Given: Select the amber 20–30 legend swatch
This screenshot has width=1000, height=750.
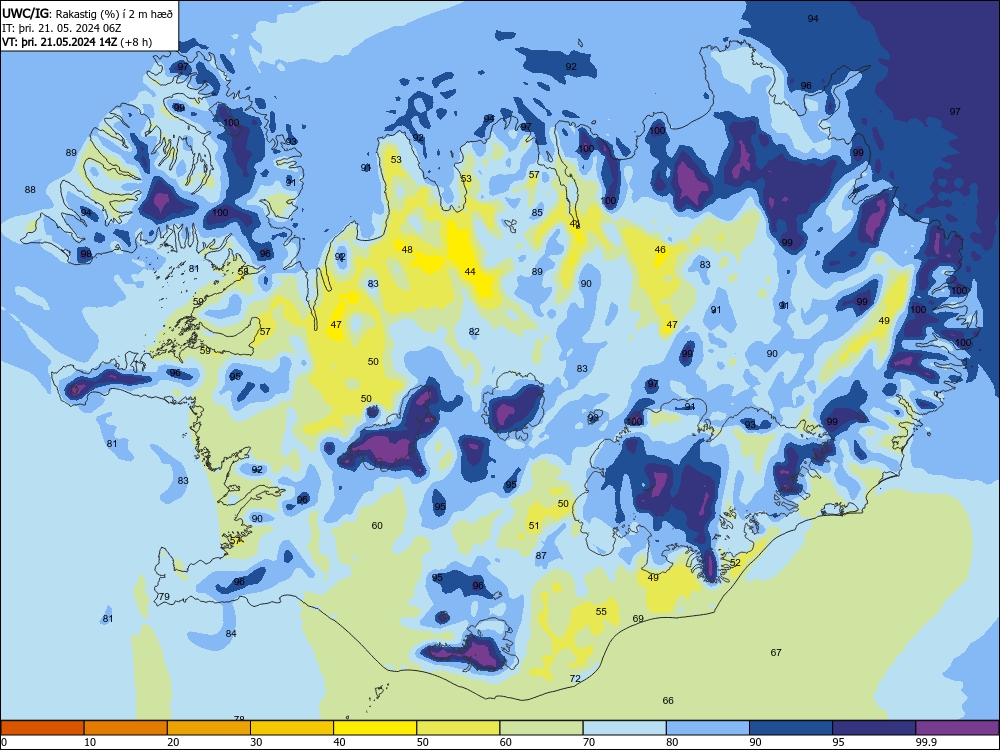Looking at the screenshot, I should (209, 728).
